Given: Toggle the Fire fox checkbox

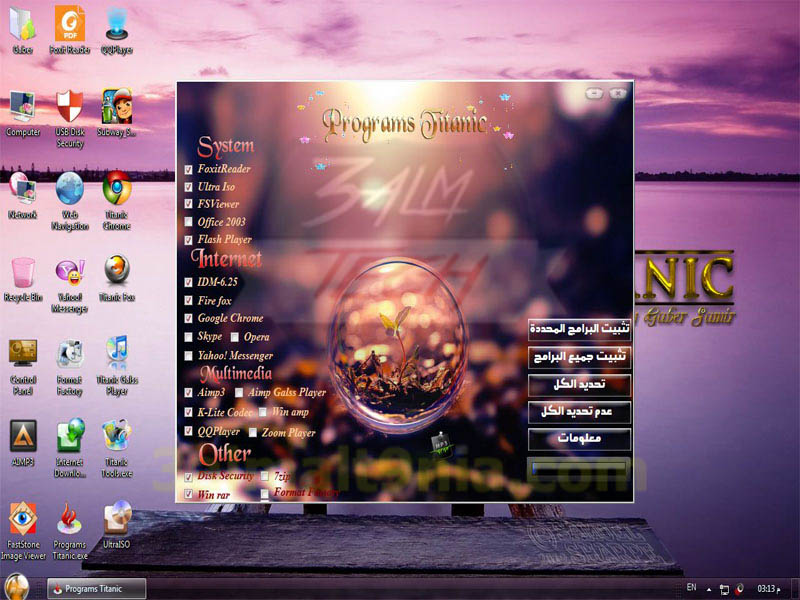Looking at the screenshot, I should [x=188, y=301].
